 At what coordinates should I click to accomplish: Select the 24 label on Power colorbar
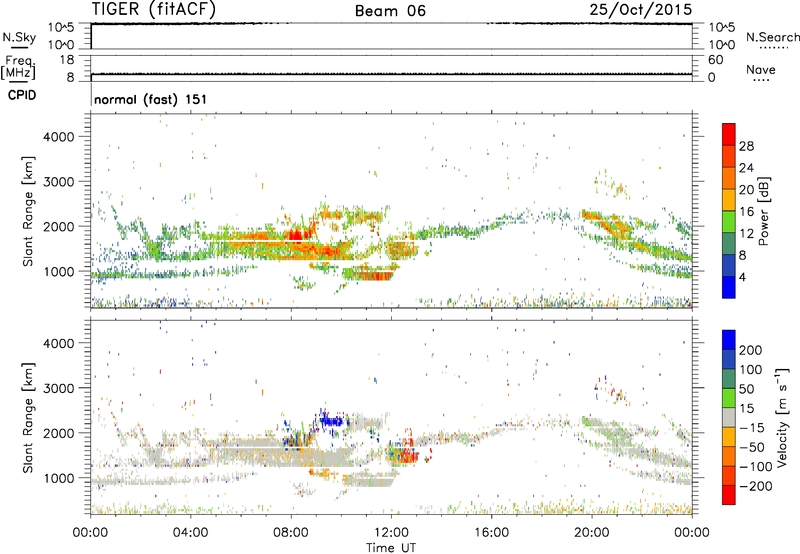[x=746, y=168]
